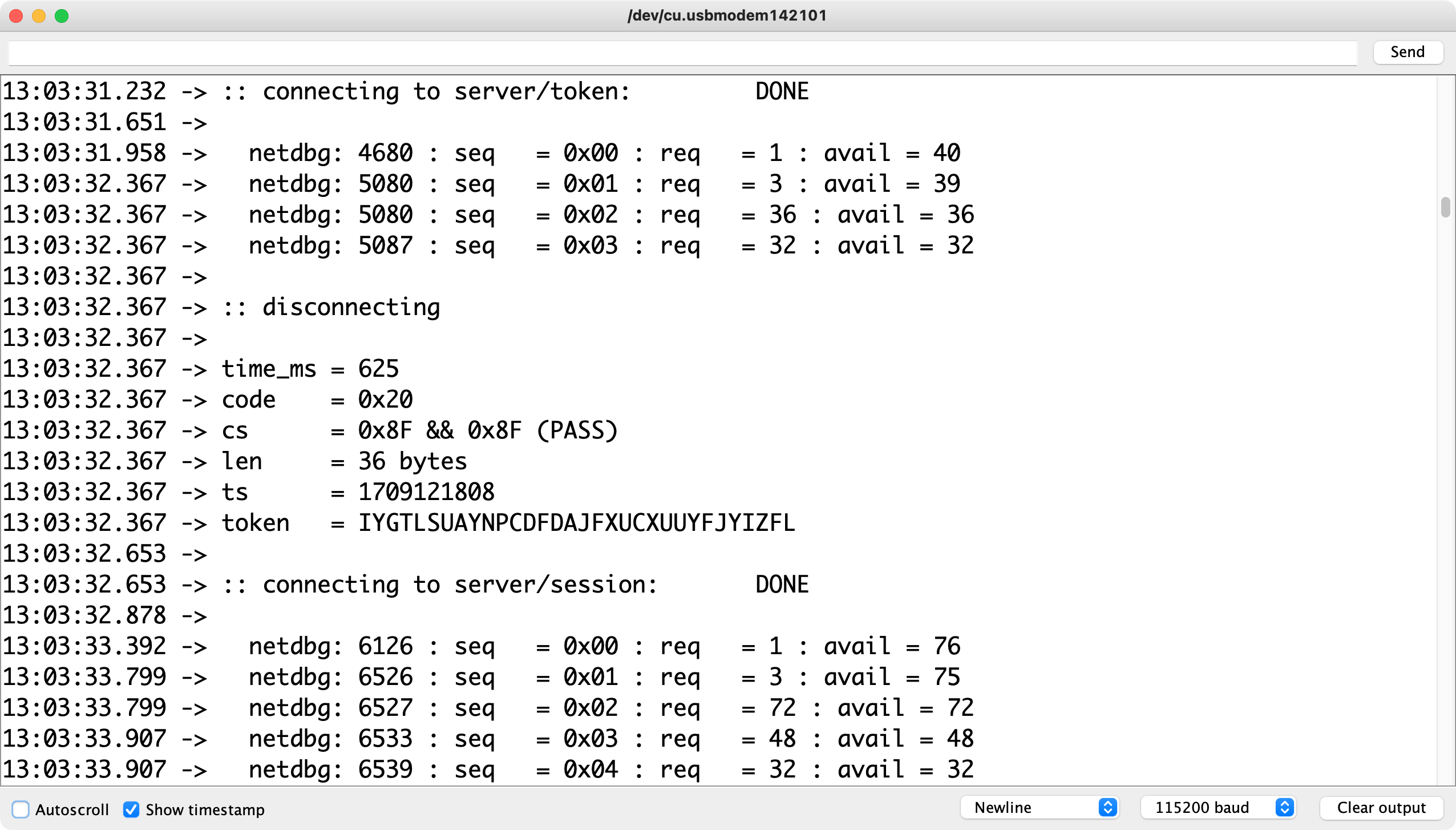The image size is (1456, 830).
Task: Click the blue stepper arrows on baud selector
Action: click(1284, 807)
